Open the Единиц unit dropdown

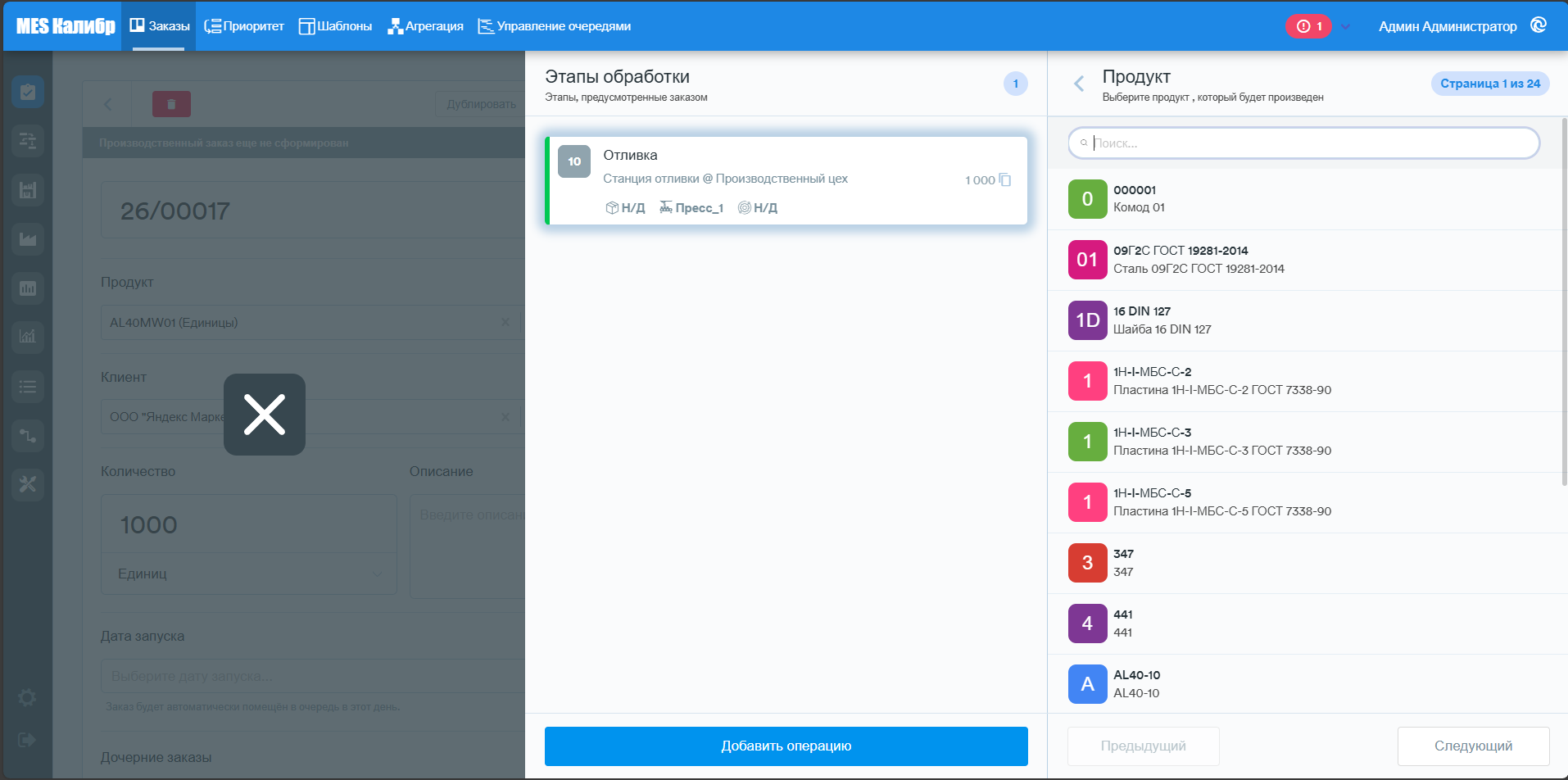point(248,574)
